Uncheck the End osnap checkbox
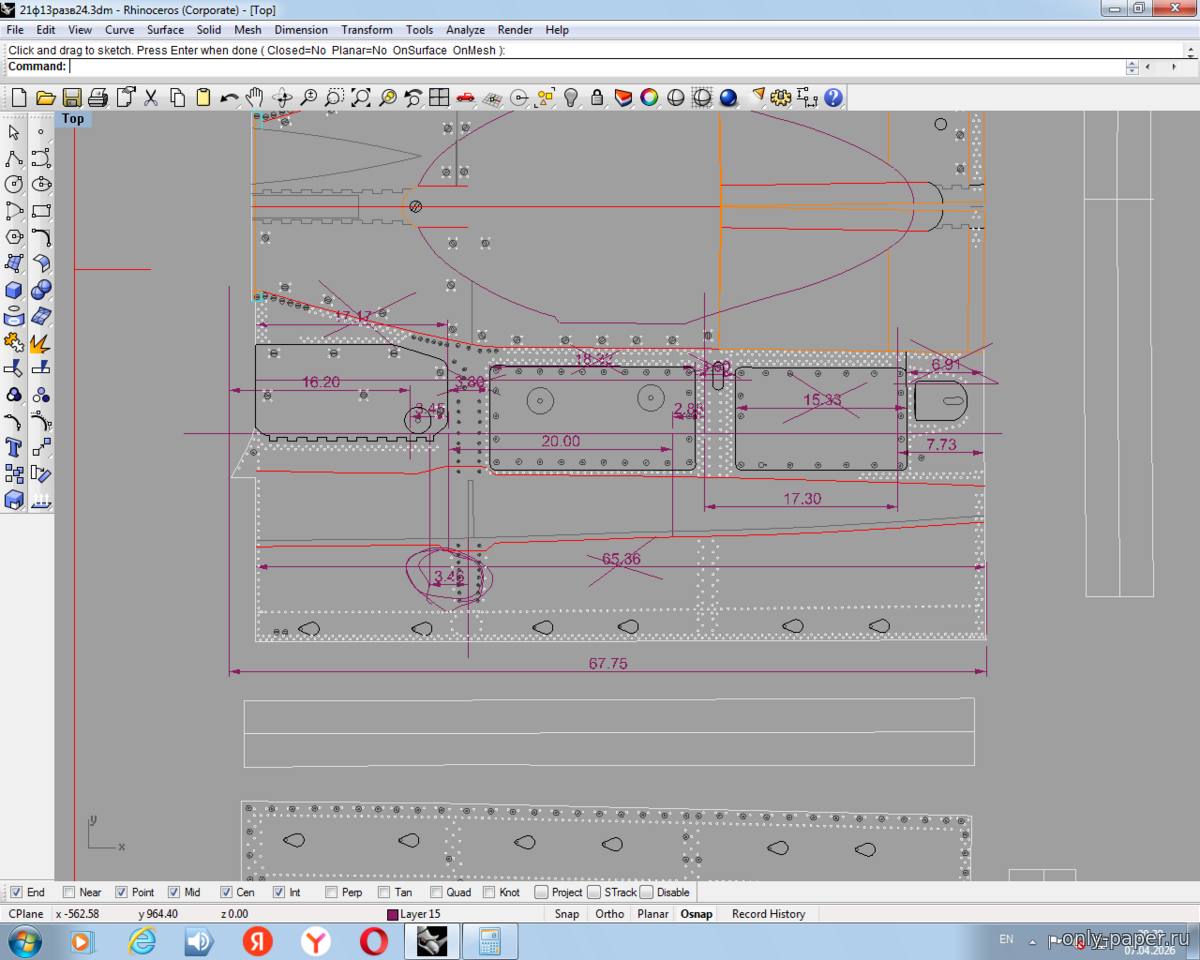This screenshot has height=960, width=1200. [x=15, y=892]
